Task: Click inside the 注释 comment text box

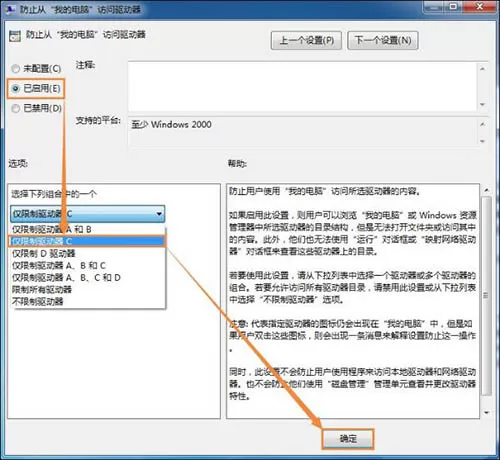Action: click(302, 87)
